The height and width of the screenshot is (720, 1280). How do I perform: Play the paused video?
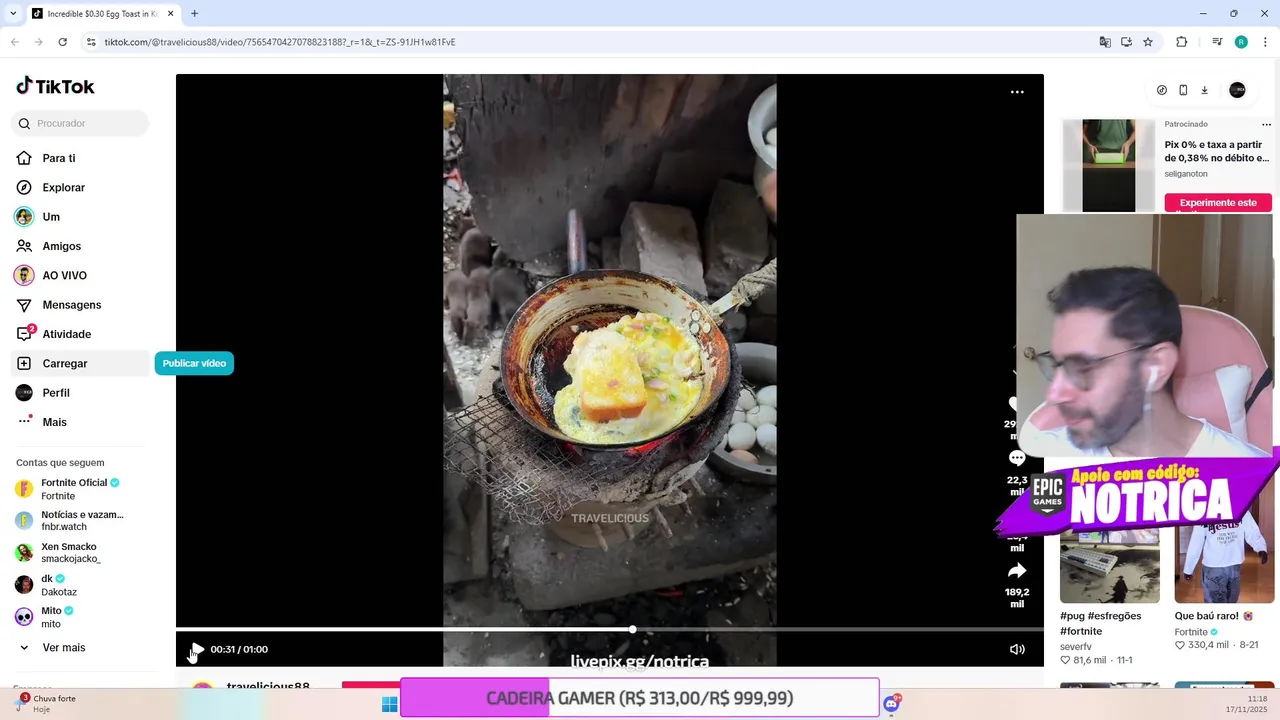click(x=197, y=649)
